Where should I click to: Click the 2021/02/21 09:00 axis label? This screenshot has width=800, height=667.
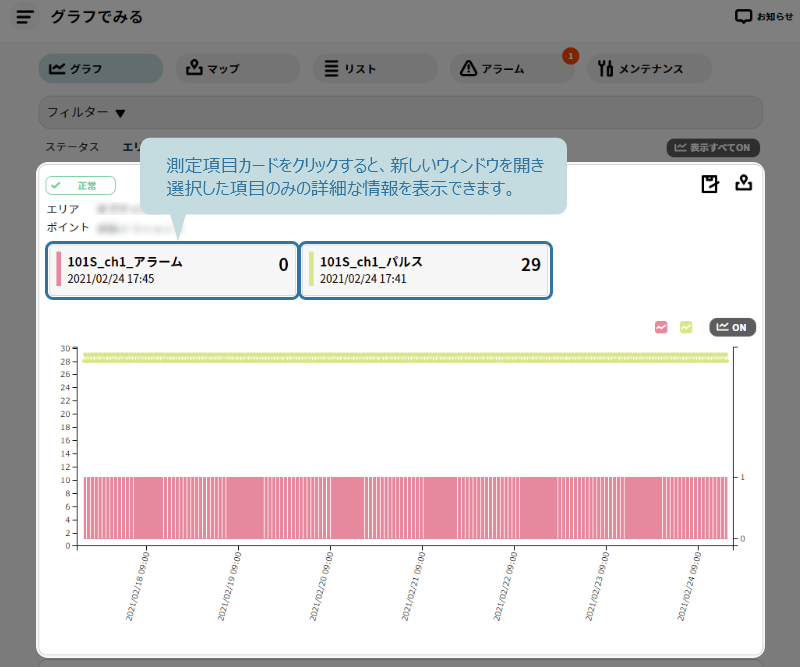pyautogui.click(x=413, y=586)
